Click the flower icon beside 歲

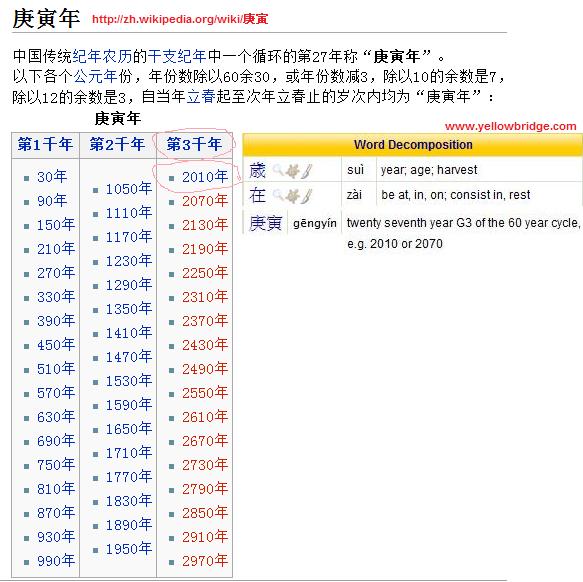[293, 171]
